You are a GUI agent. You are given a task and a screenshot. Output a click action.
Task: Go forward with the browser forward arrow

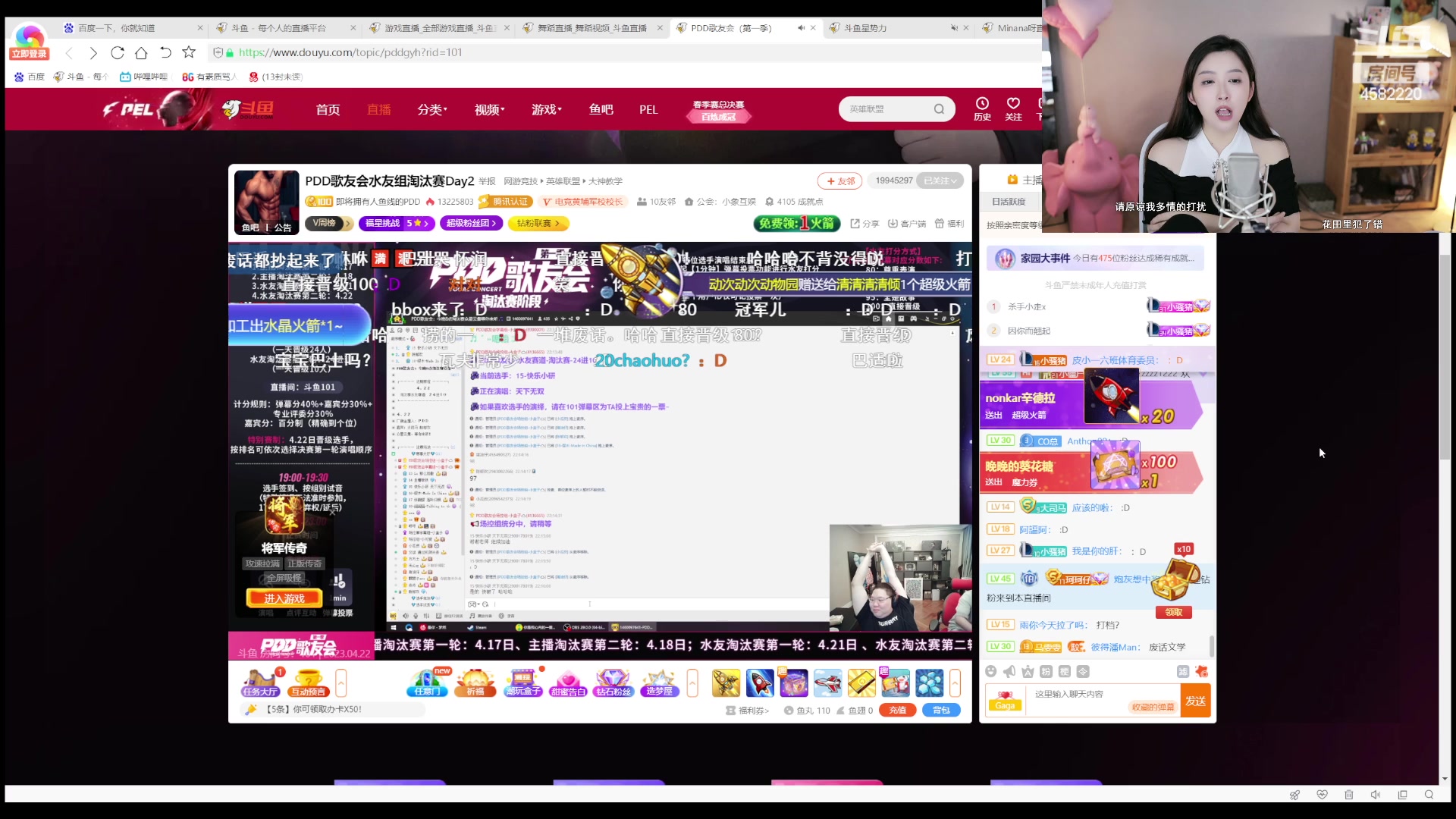(x=93, y=53)
